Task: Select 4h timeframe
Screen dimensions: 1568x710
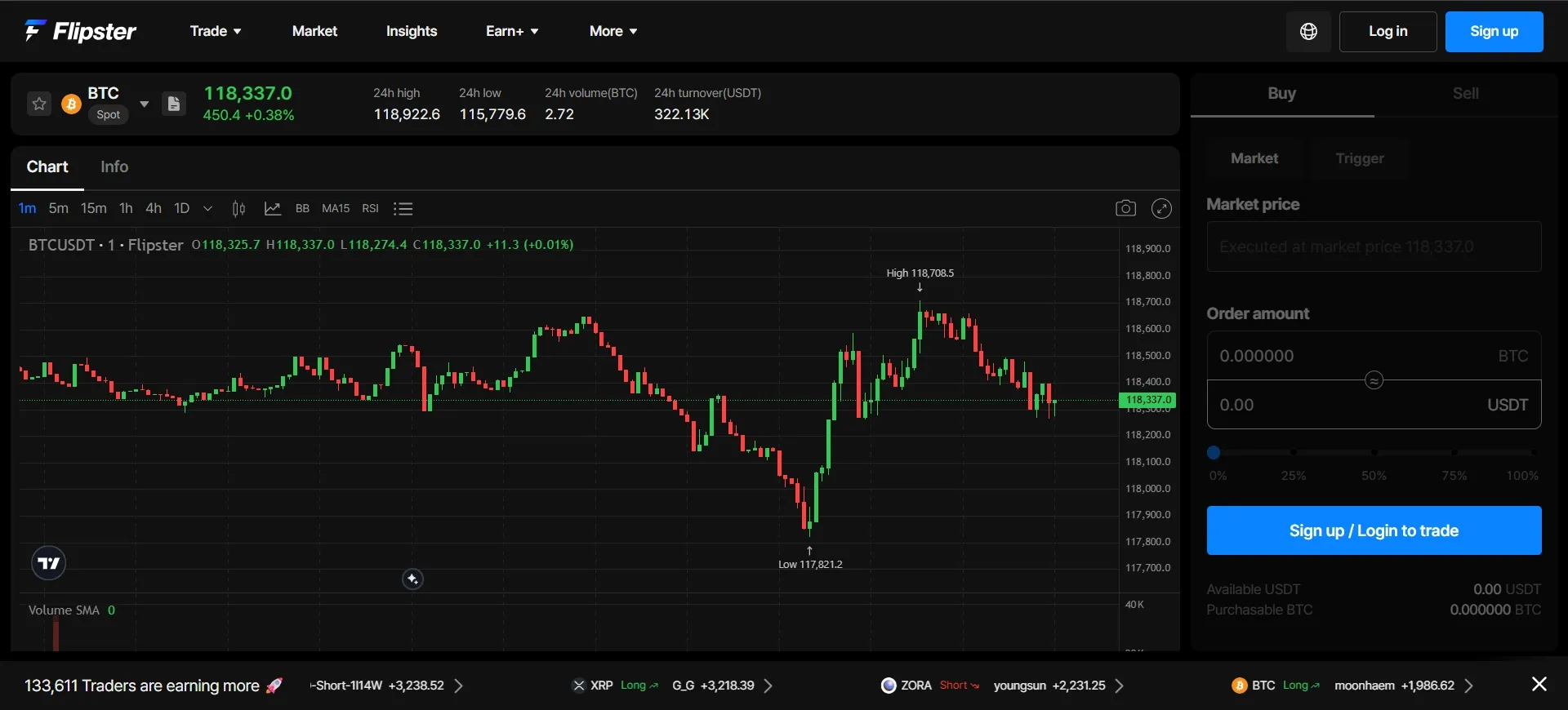Action: click(154, 208)
